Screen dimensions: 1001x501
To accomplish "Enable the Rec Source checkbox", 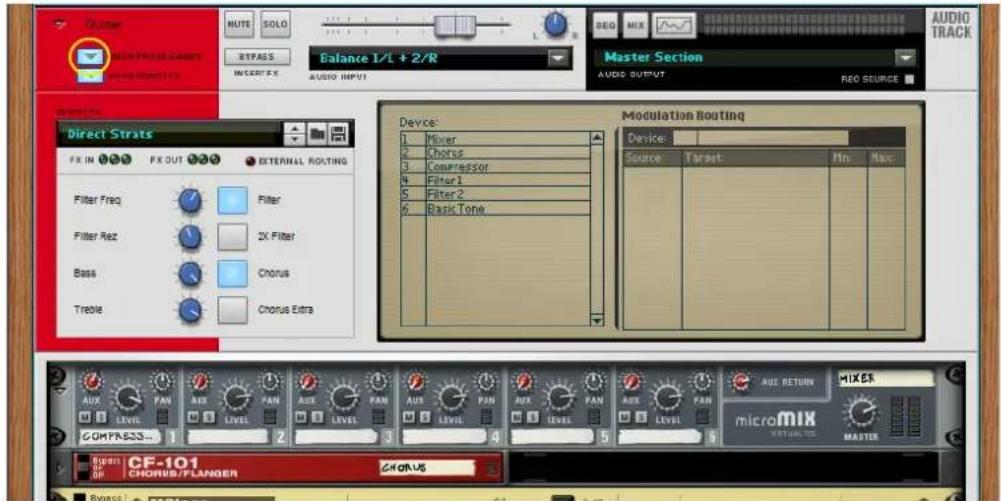I will [909, 79].
